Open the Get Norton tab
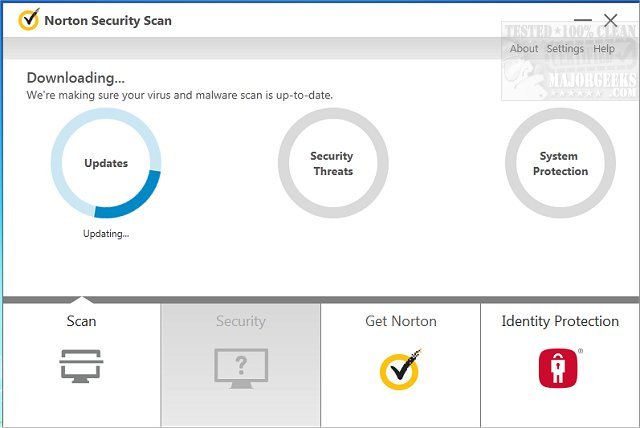The width and height of the screenshot is (640, 428). click(x=400, y=322)
